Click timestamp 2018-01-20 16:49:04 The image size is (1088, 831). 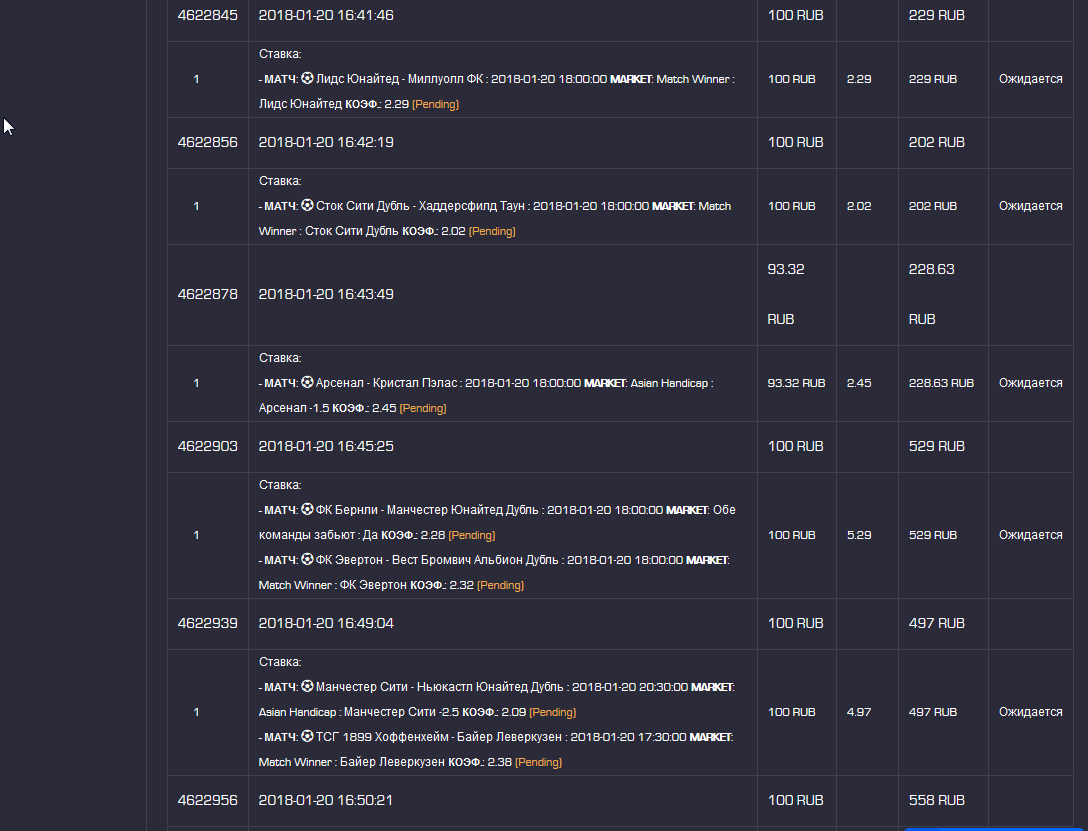[326, 623]
